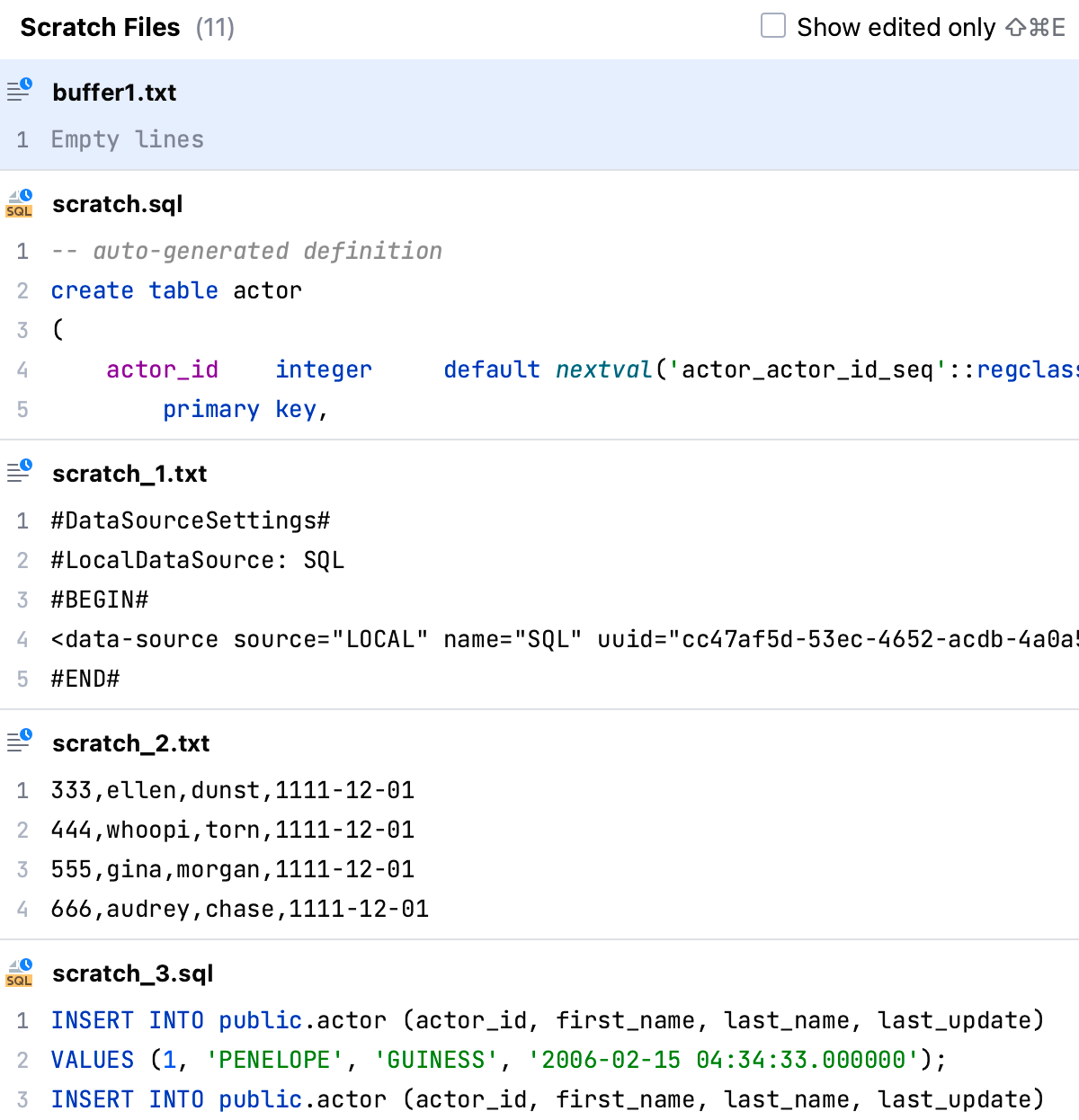
Task: Click the create table actor line
Action: click(176, 290)
